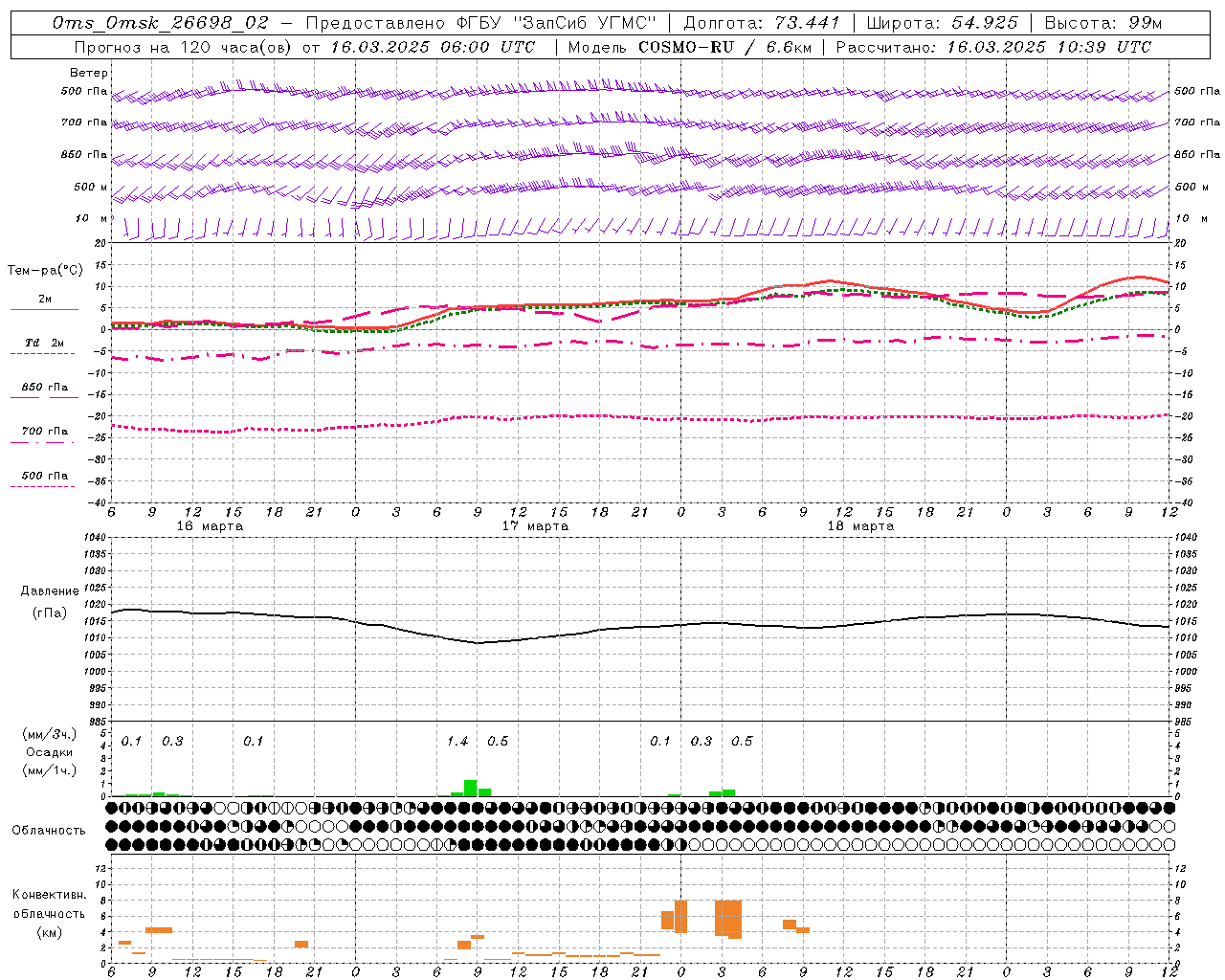The width and height of the screenshot is (1225, 980).
Task: Click Рассчитано: 16.03.2025 10:39 UTC
Action: click(993, 47)
